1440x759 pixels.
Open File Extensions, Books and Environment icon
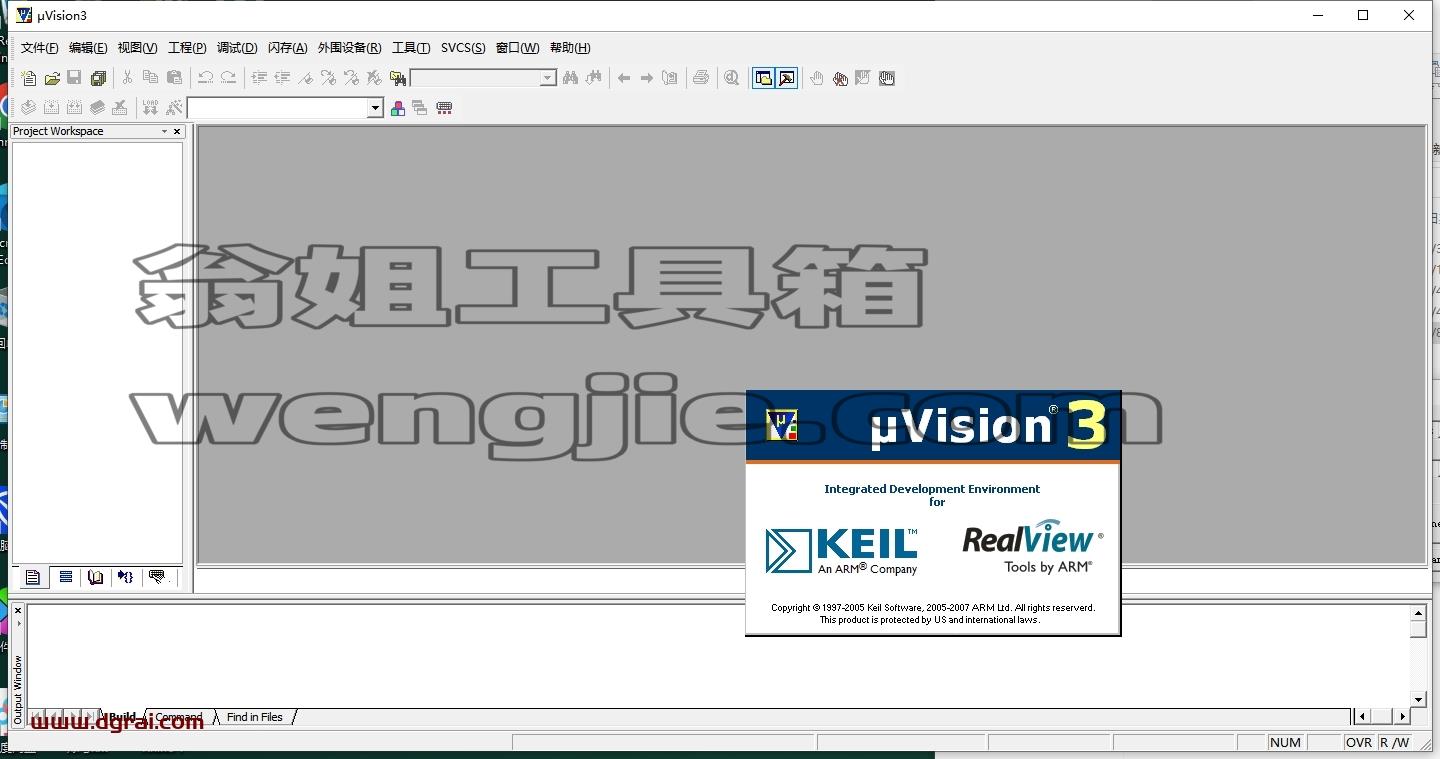pos(398,108)
